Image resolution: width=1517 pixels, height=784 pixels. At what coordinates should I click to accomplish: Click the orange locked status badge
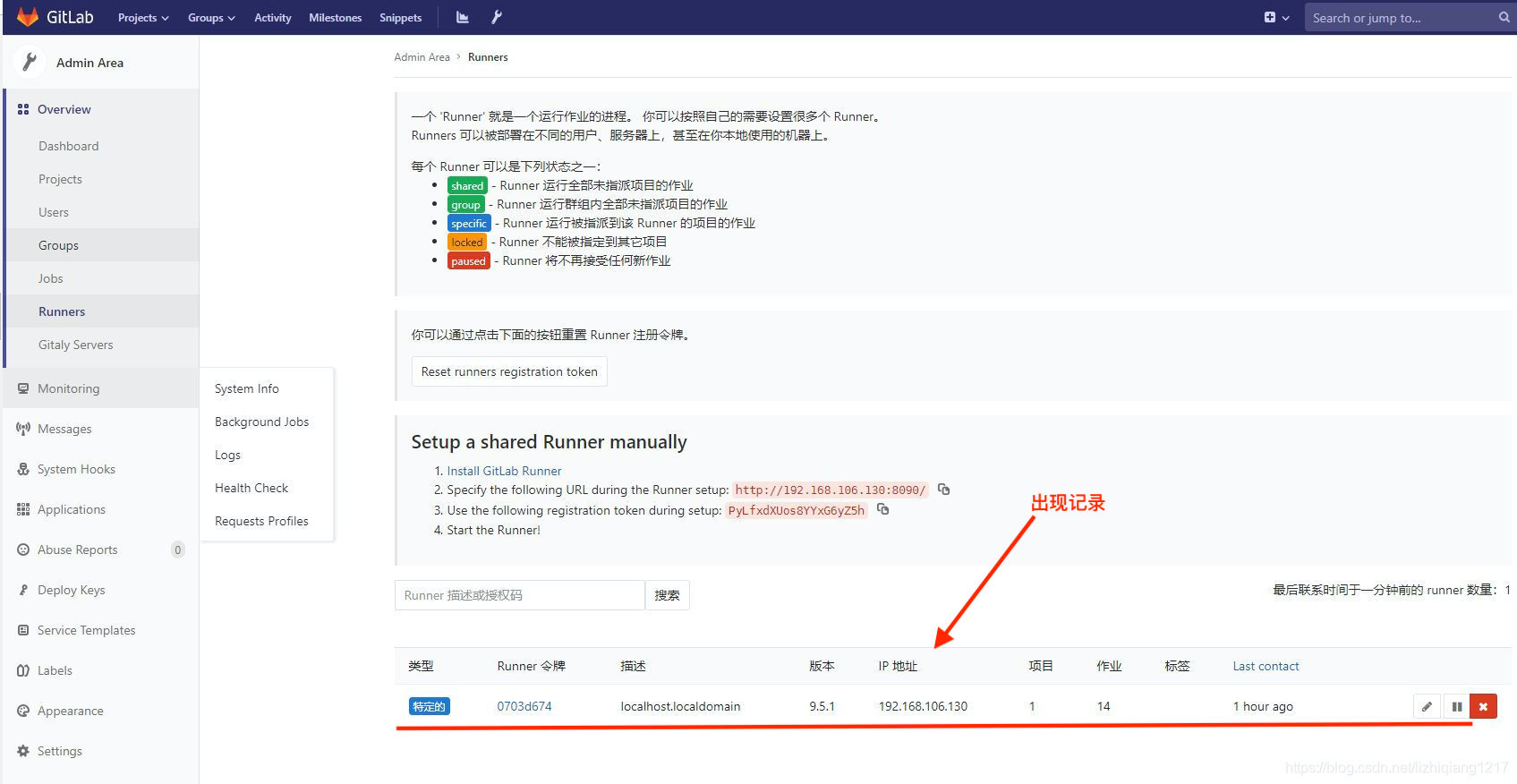[466, 242]
